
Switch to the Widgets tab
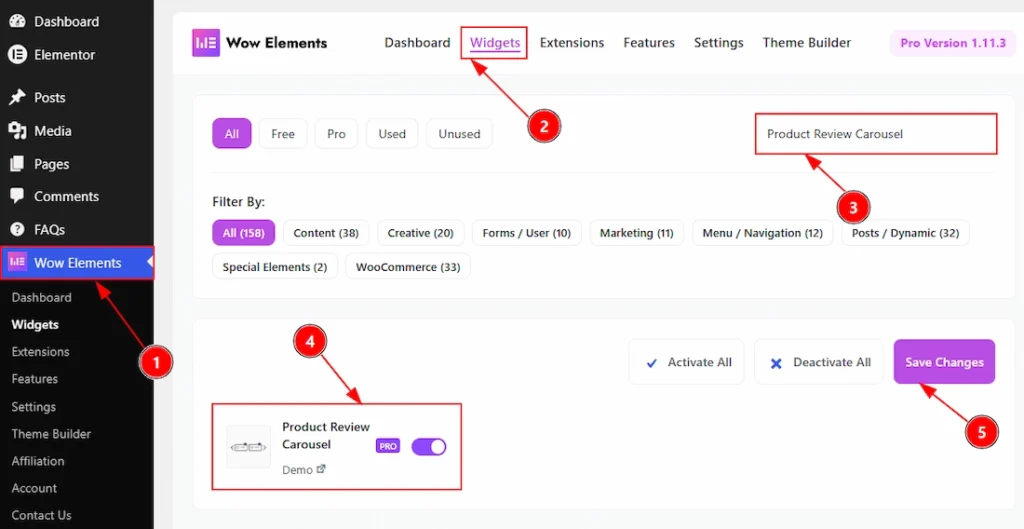(x=495, y=42)
